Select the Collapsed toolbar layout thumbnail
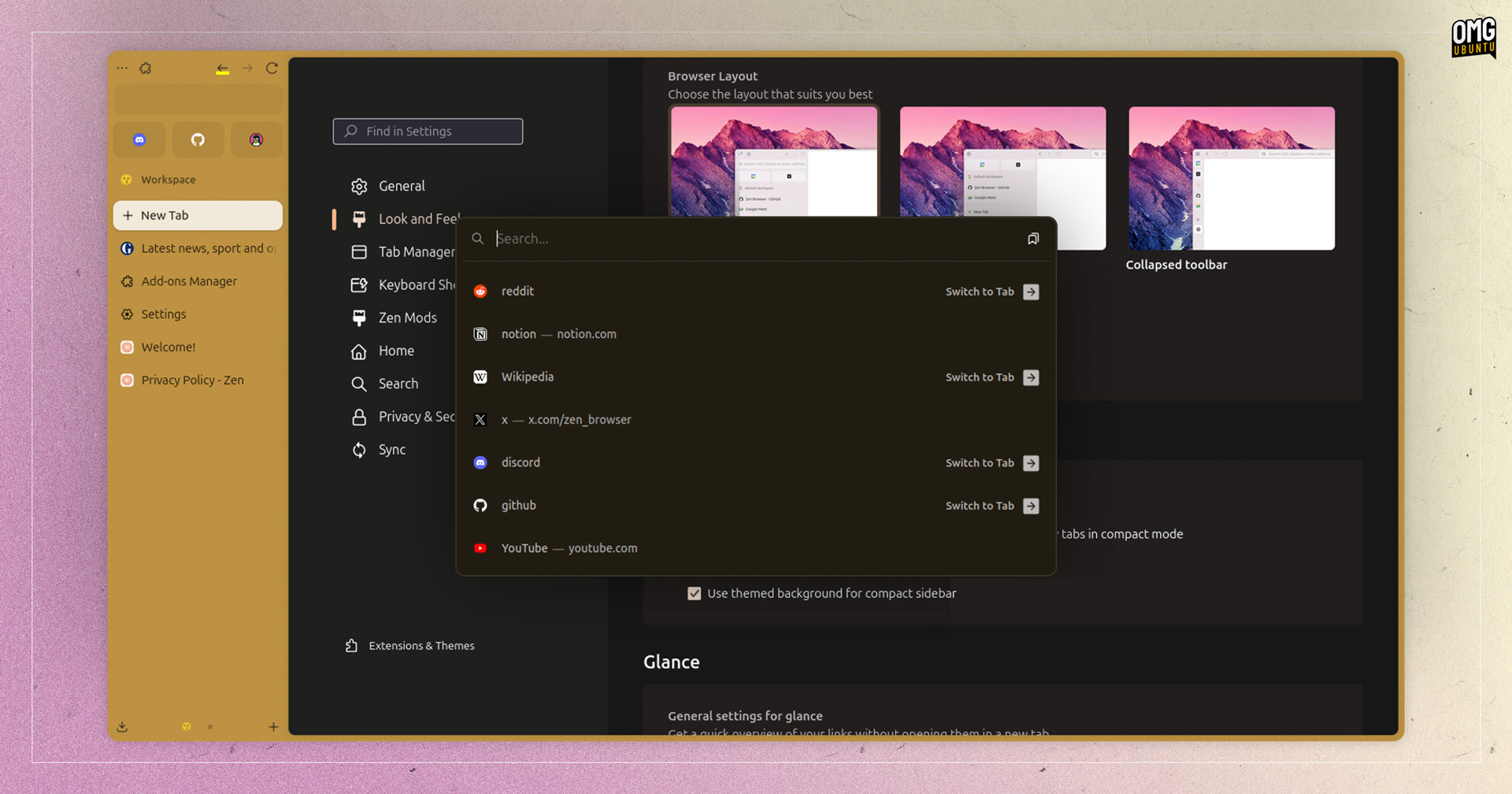1512x794 pixels. point(1231,179)
